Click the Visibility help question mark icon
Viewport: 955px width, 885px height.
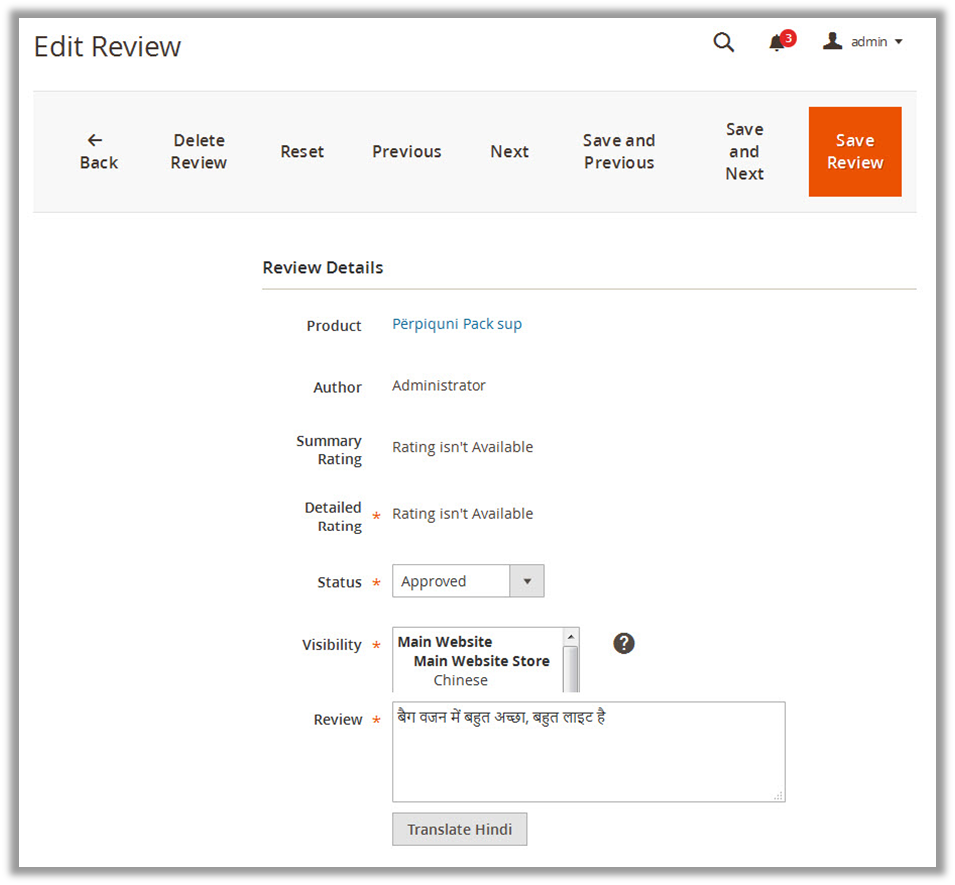coord(624,643)
